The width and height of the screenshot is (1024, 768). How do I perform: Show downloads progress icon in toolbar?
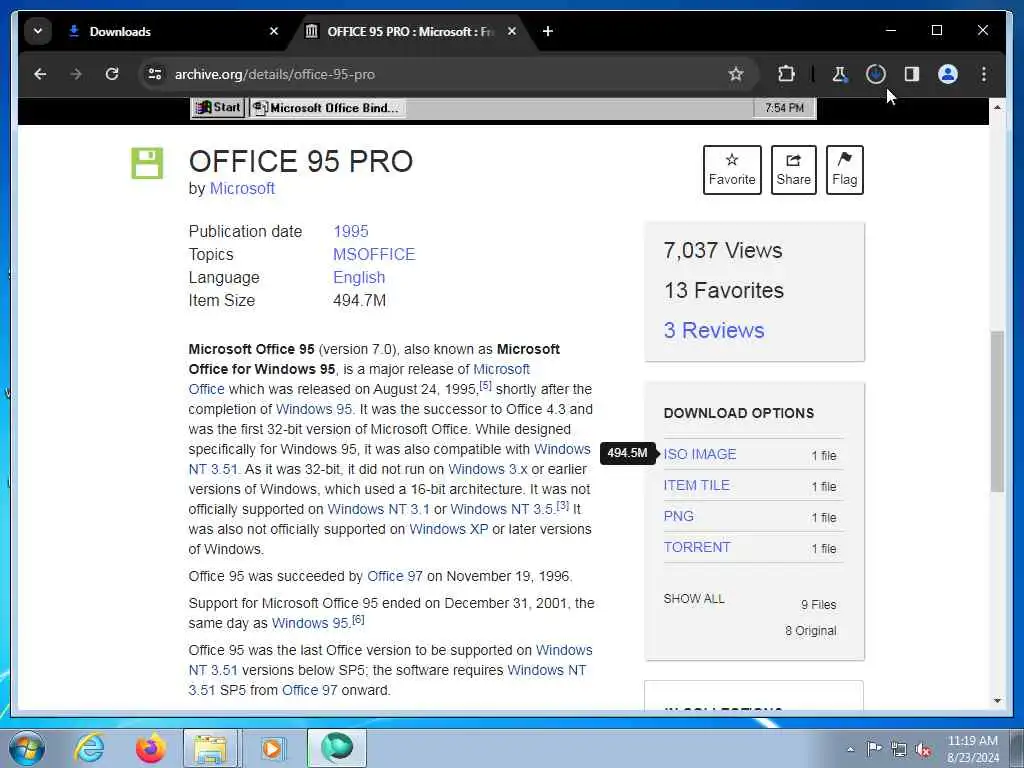click(876, 74)
